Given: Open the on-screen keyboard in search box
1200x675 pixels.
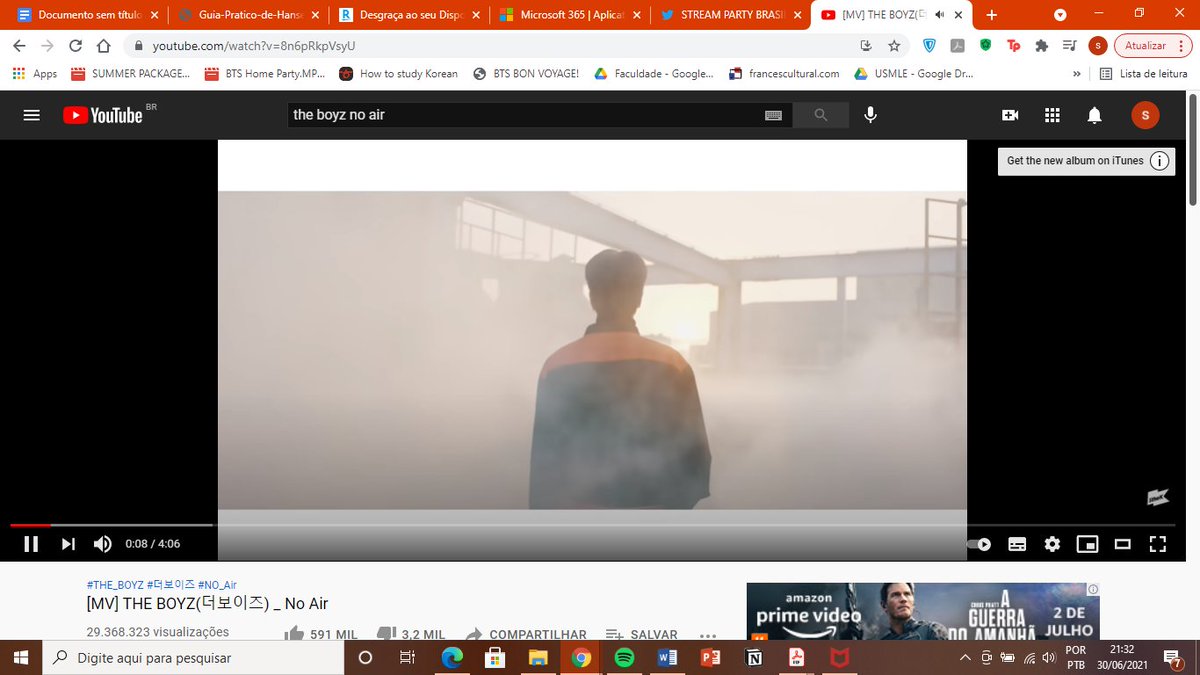Looking at the screenshot, I should coord(773,115).
